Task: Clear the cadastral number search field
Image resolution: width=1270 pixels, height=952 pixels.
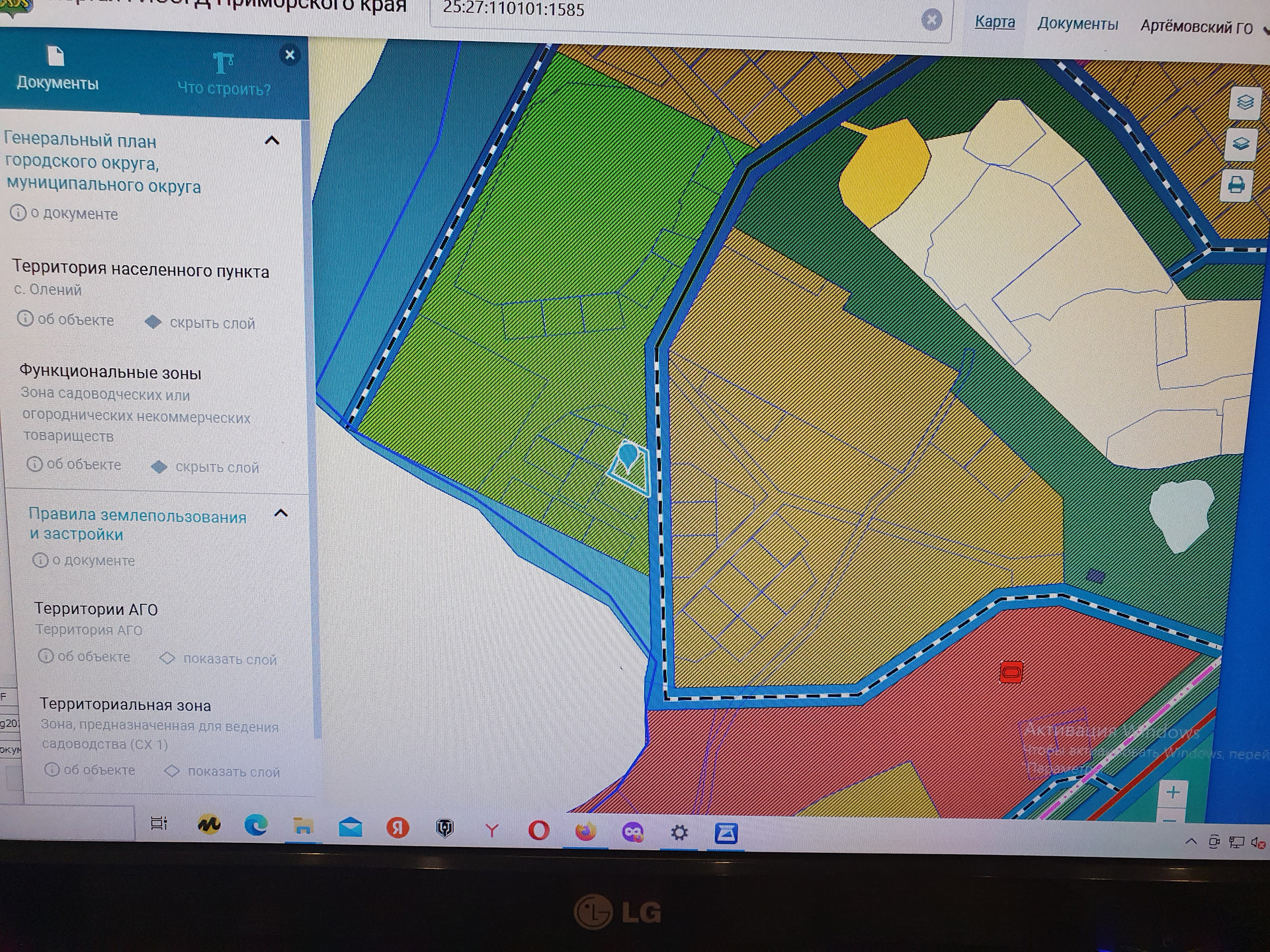Action: point(931,20)
